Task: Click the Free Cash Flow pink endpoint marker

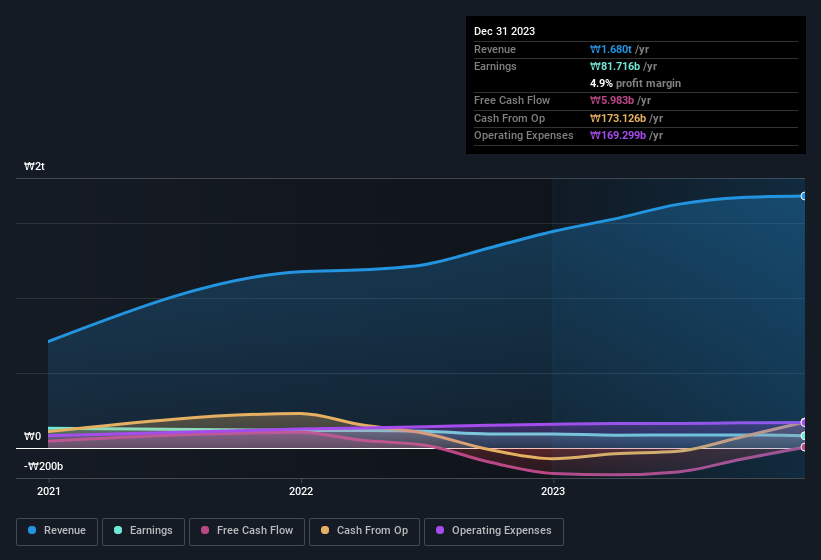Action: coord(804,447)
